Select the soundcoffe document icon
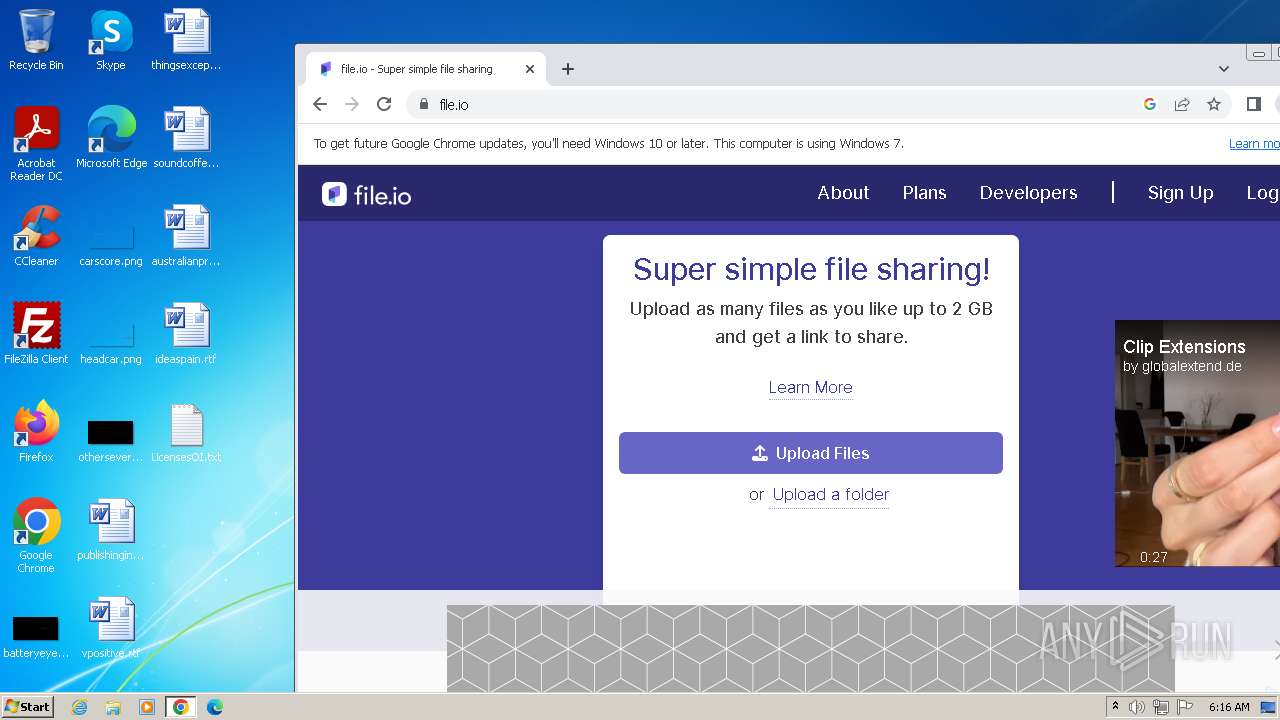This screenshot has width=1280, height=720. (x=186, y=138)
